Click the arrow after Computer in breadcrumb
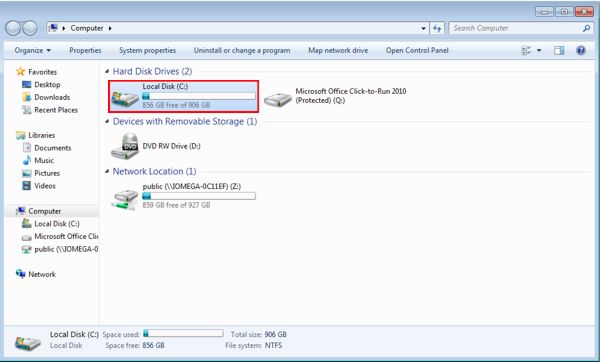Viewport: 600px width, 362px height. [110, 28]
